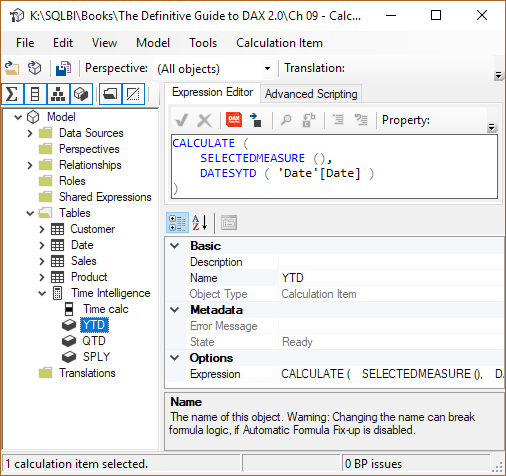The height and width of the screenshot is (476, 506).
Task: Expand the Customer table node
Action: [x=42, y=229]
